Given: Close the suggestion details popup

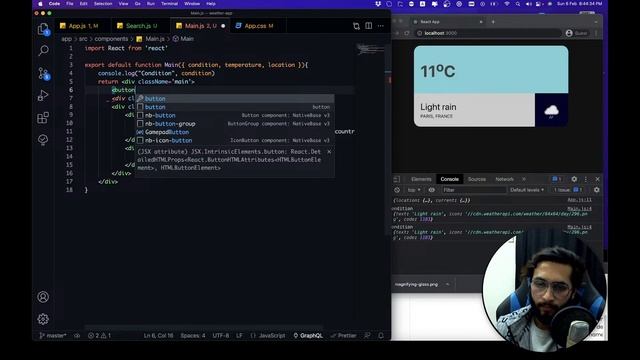Looking at the screenshot, I should pos(329,152).
